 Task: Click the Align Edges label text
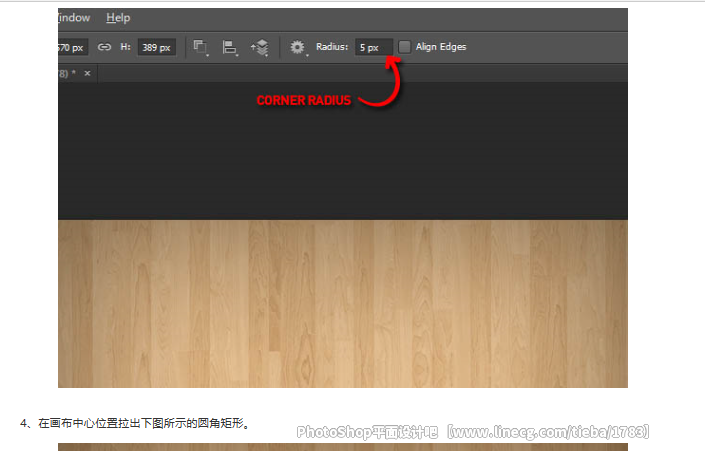[441, 47]
